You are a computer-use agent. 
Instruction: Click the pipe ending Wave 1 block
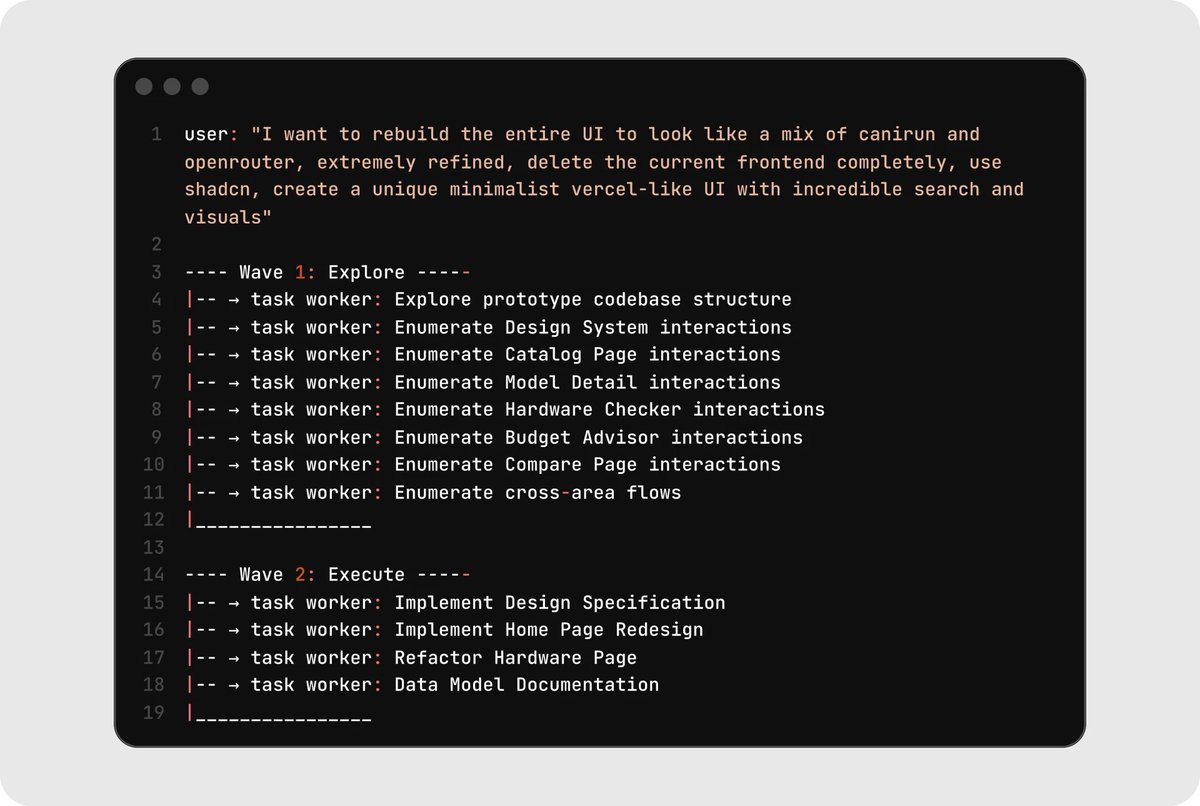190,520
